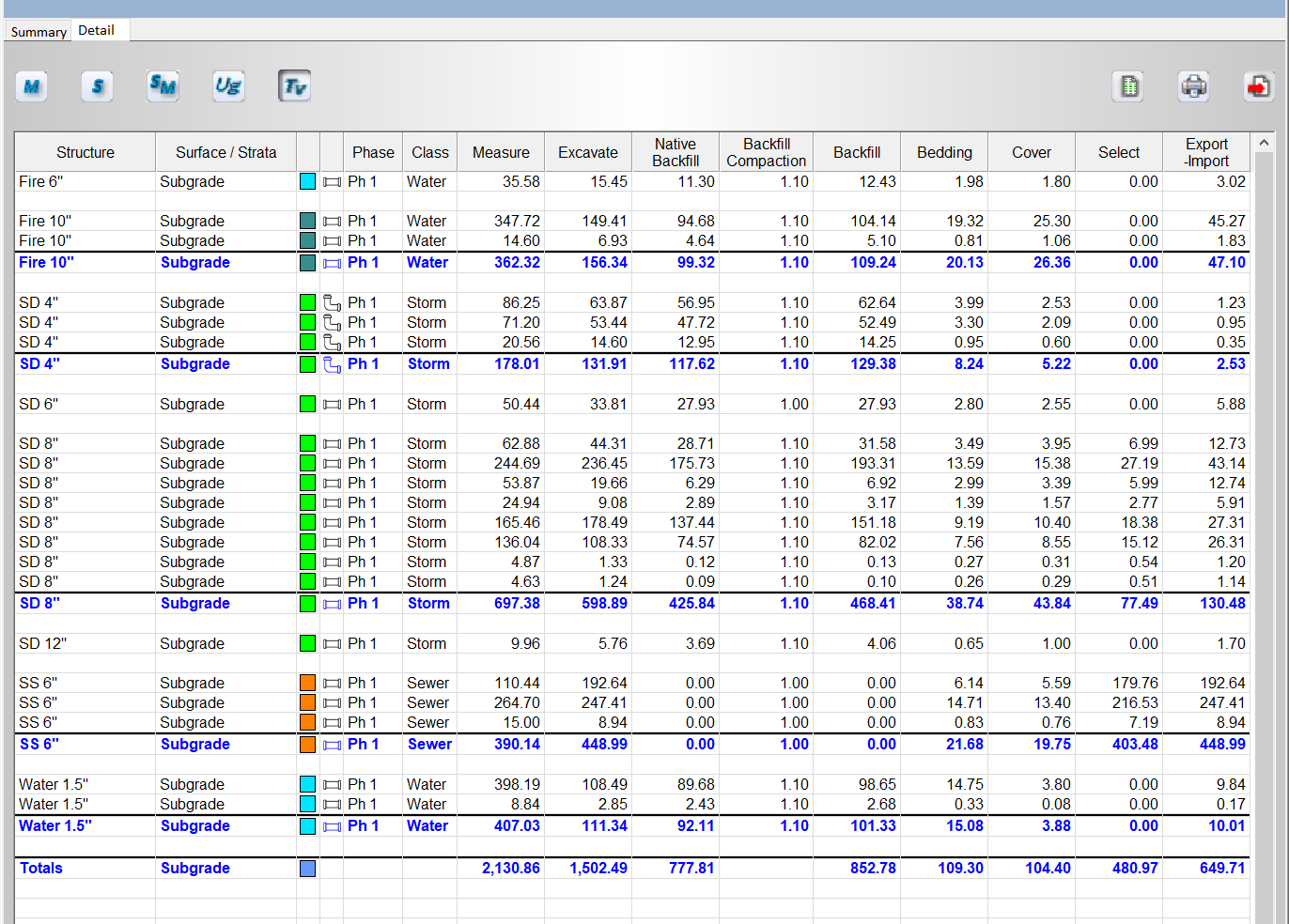Click the S toolbar button

pos(97,86)
